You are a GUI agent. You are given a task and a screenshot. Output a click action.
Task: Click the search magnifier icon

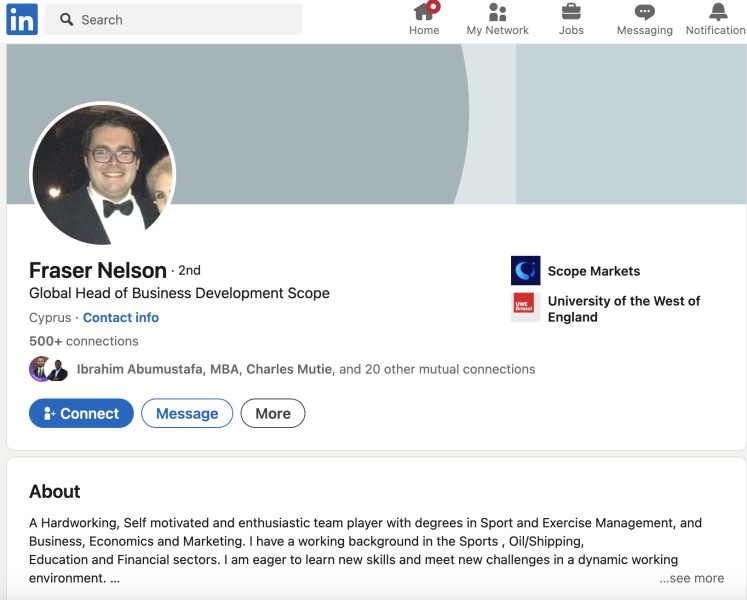coord(67,19)
